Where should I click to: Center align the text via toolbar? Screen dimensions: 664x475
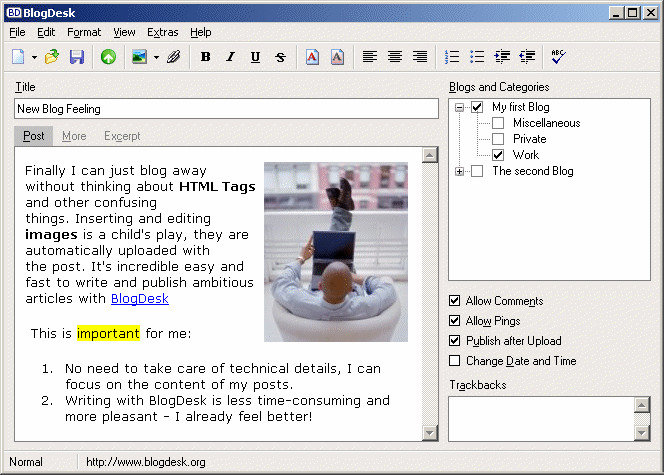click(395, 57)
